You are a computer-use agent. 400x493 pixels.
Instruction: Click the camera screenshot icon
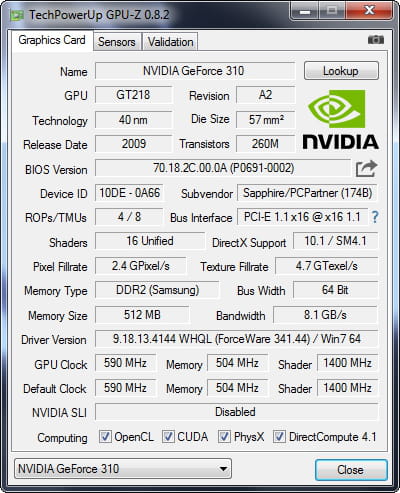pyautogui.click(x=376, y=40)
